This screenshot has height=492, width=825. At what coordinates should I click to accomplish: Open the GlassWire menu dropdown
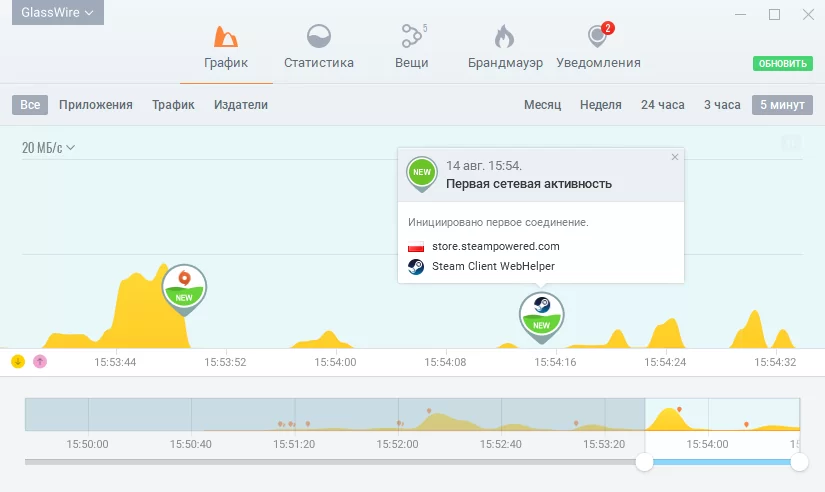coord(58,12)
